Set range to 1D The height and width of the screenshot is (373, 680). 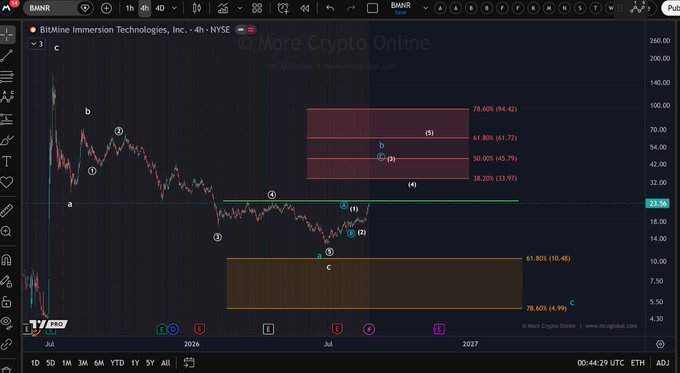(35, 363)
